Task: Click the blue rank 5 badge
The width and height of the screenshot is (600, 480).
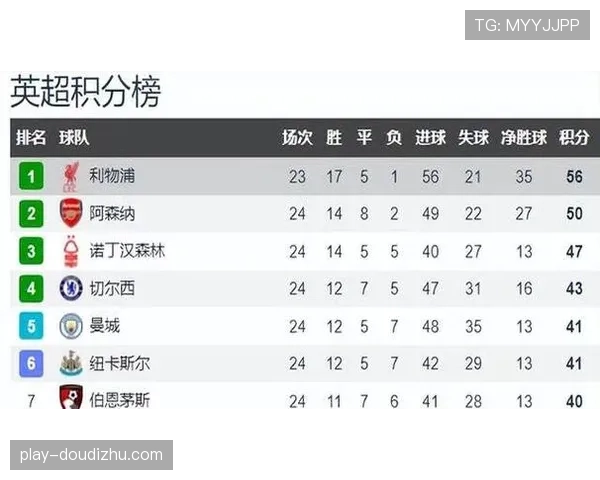Action: tap(32, 326)
